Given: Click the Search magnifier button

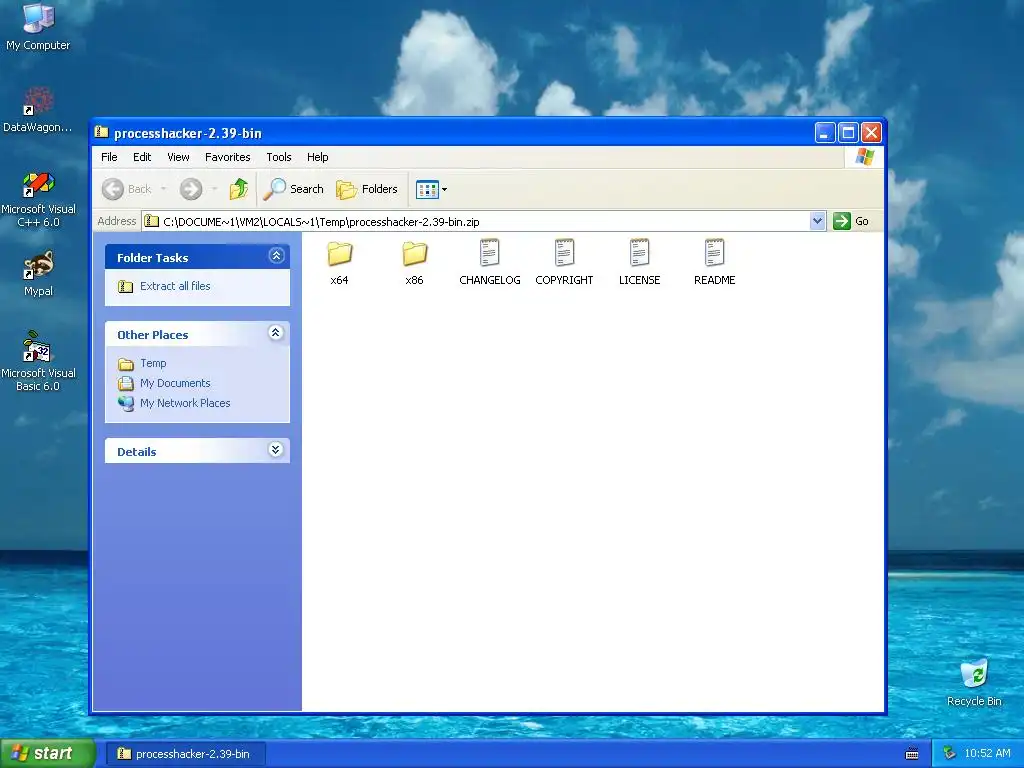Looking at the screenshot, I should 293,189.
